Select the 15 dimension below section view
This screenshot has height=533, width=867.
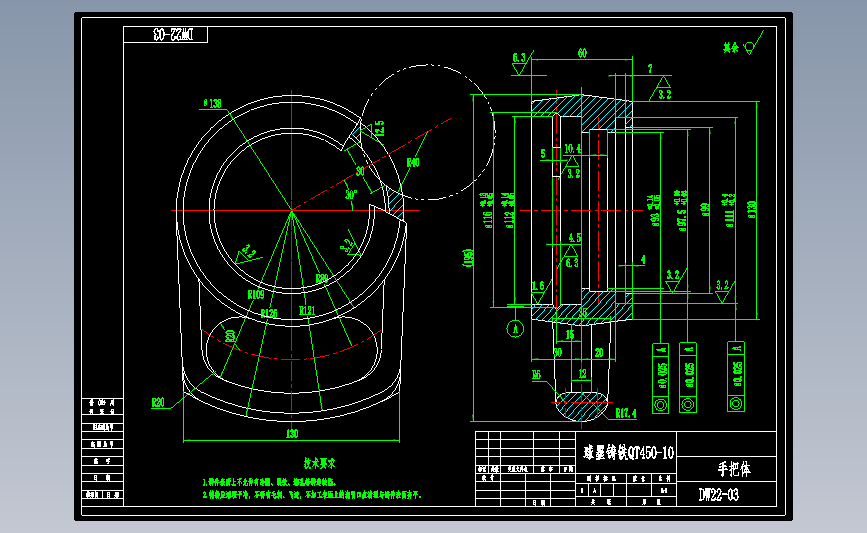[x=570, y=335]
